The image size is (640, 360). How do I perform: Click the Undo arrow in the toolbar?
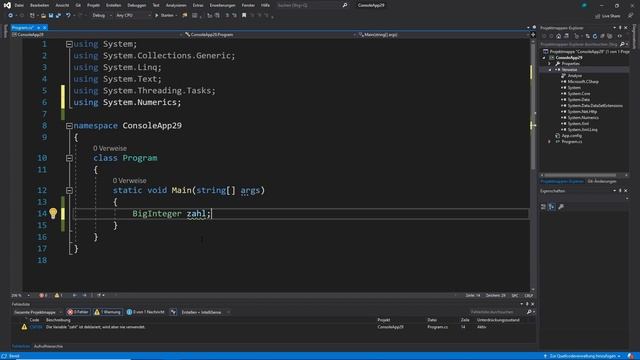68,16
